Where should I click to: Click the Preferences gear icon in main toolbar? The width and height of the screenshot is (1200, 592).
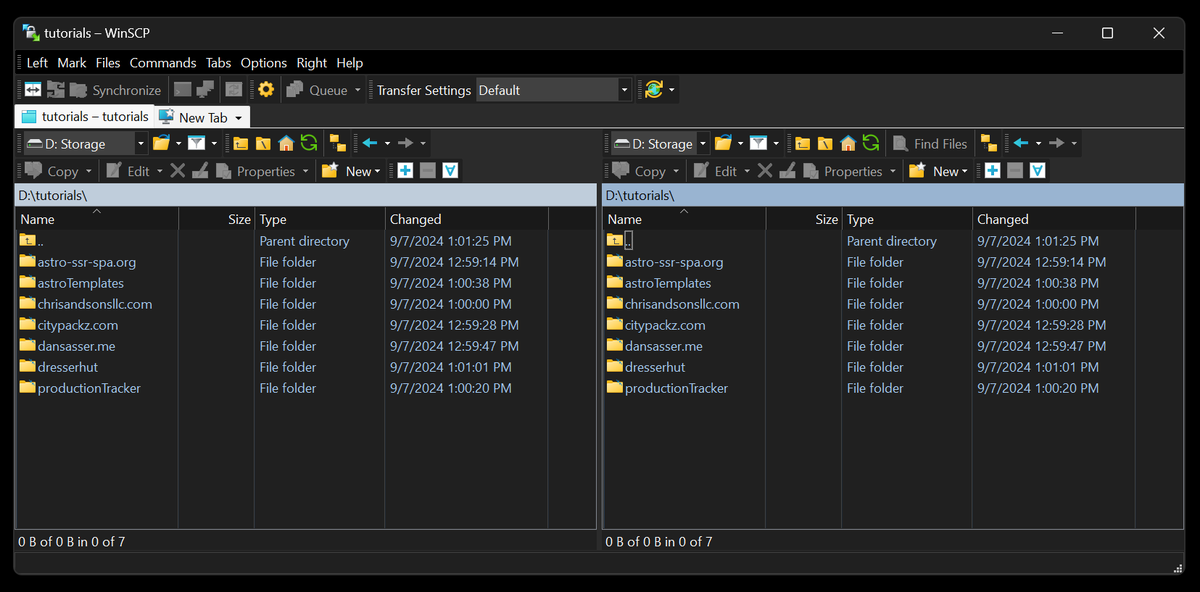pos(266,90)
